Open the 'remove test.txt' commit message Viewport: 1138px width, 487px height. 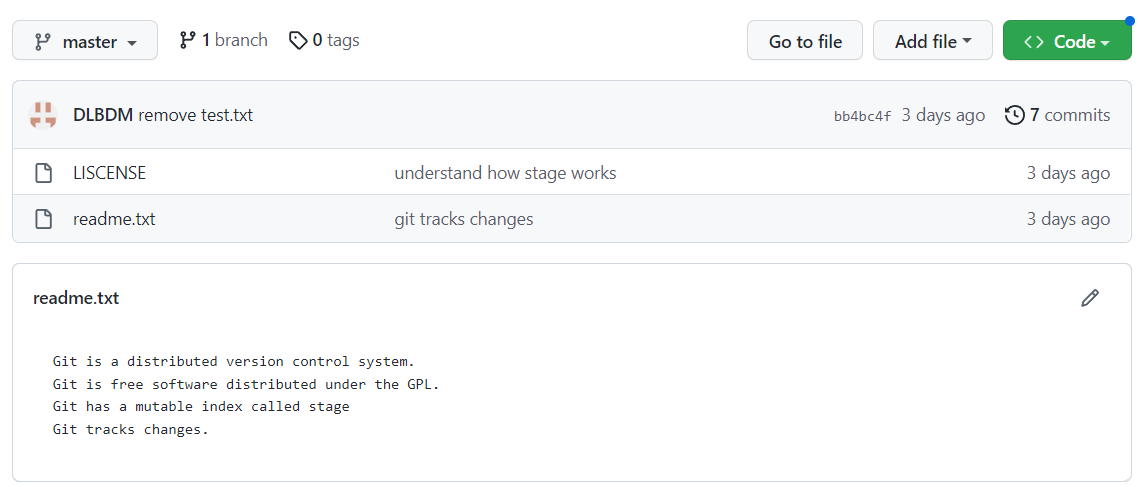coord(195,115)
